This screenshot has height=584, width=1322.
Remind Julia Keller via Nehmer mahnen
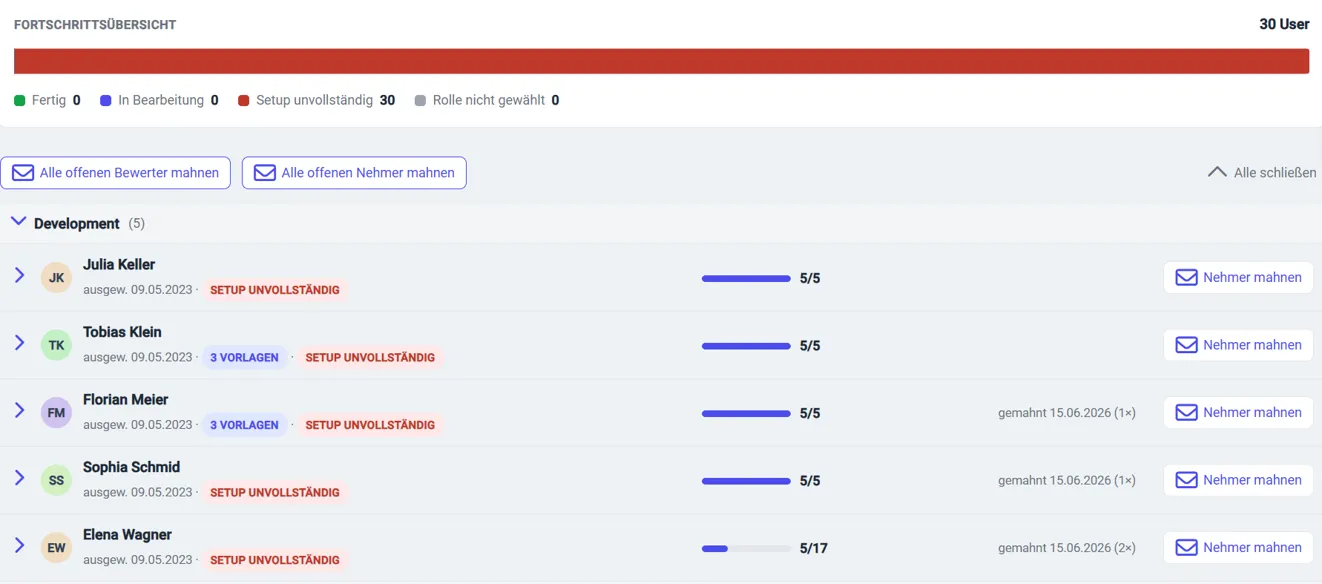1238,278
